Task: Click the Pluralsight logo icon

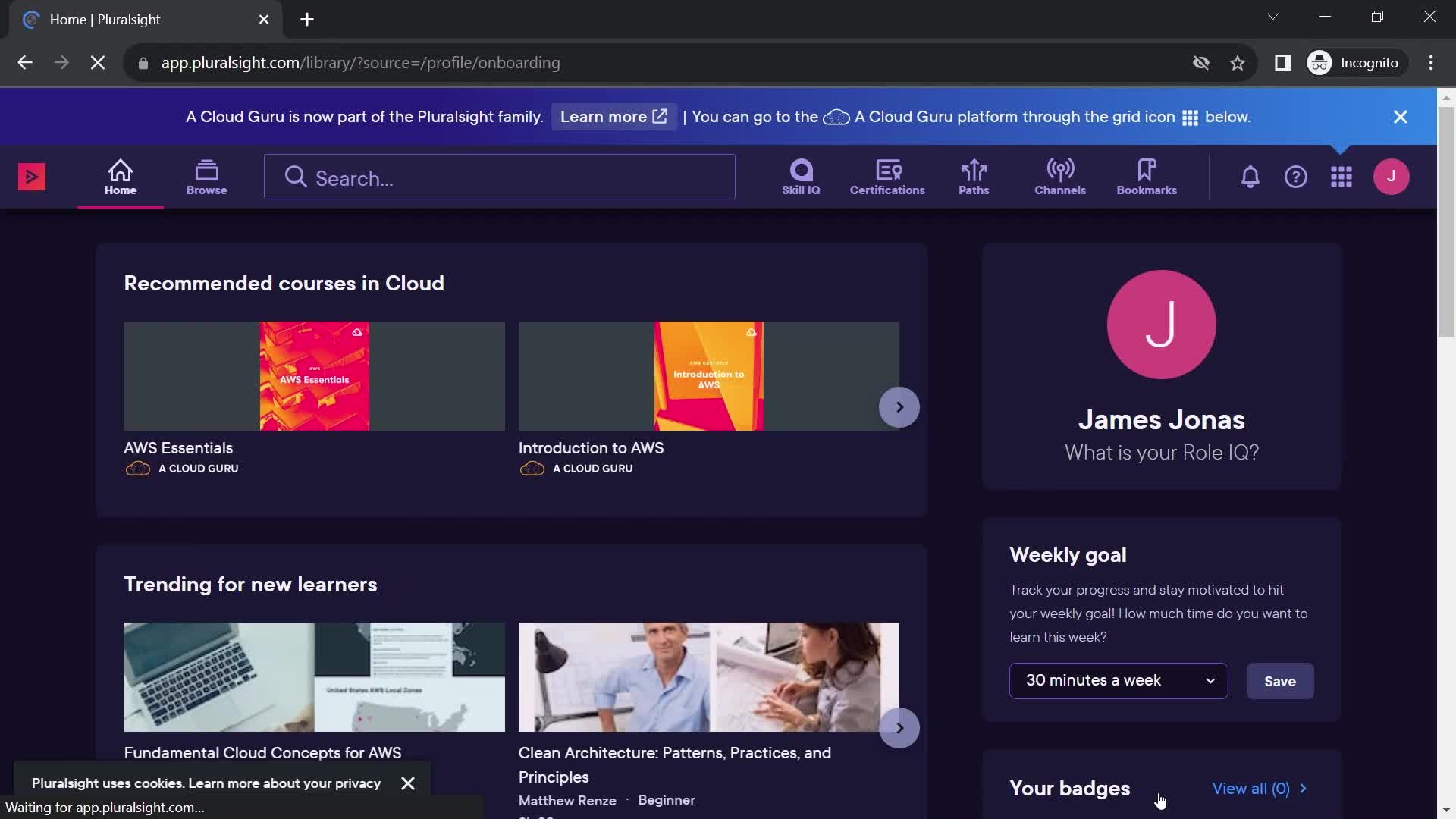Action: click(x=32, y=177)
